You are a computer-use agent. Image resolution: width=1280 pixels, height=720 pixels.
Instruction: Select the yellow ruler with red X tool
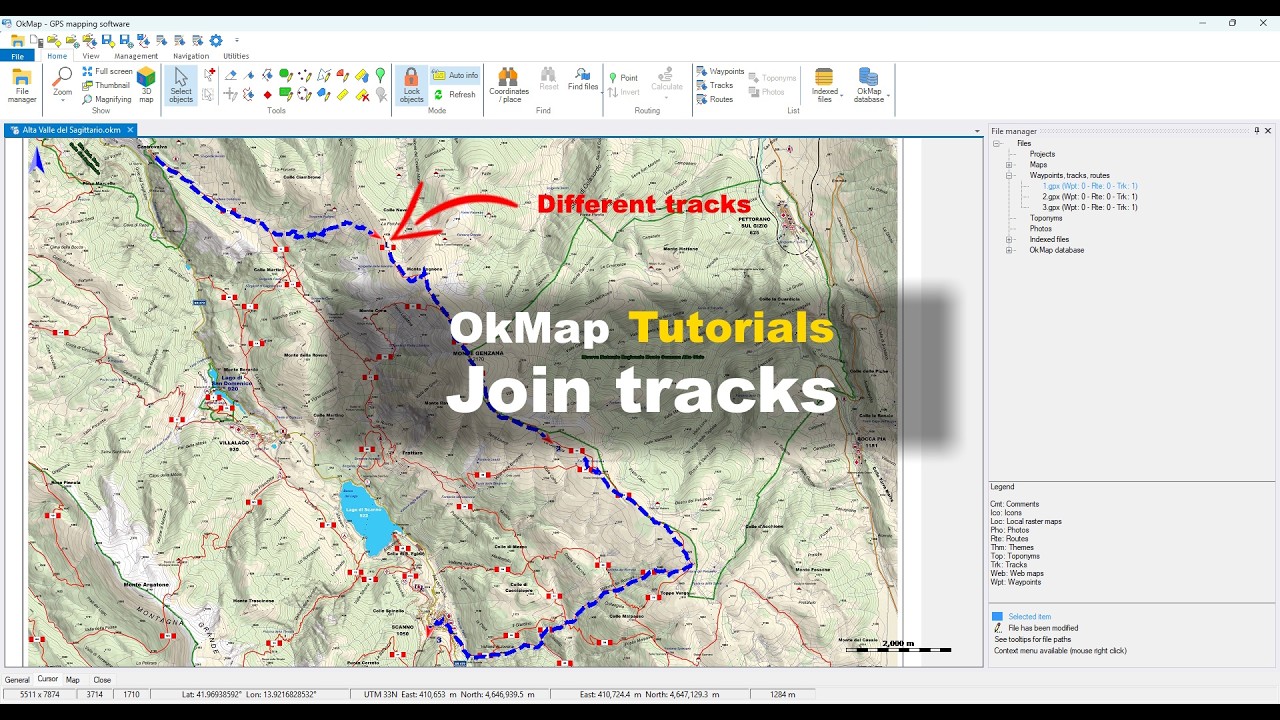tap(361, 95)
